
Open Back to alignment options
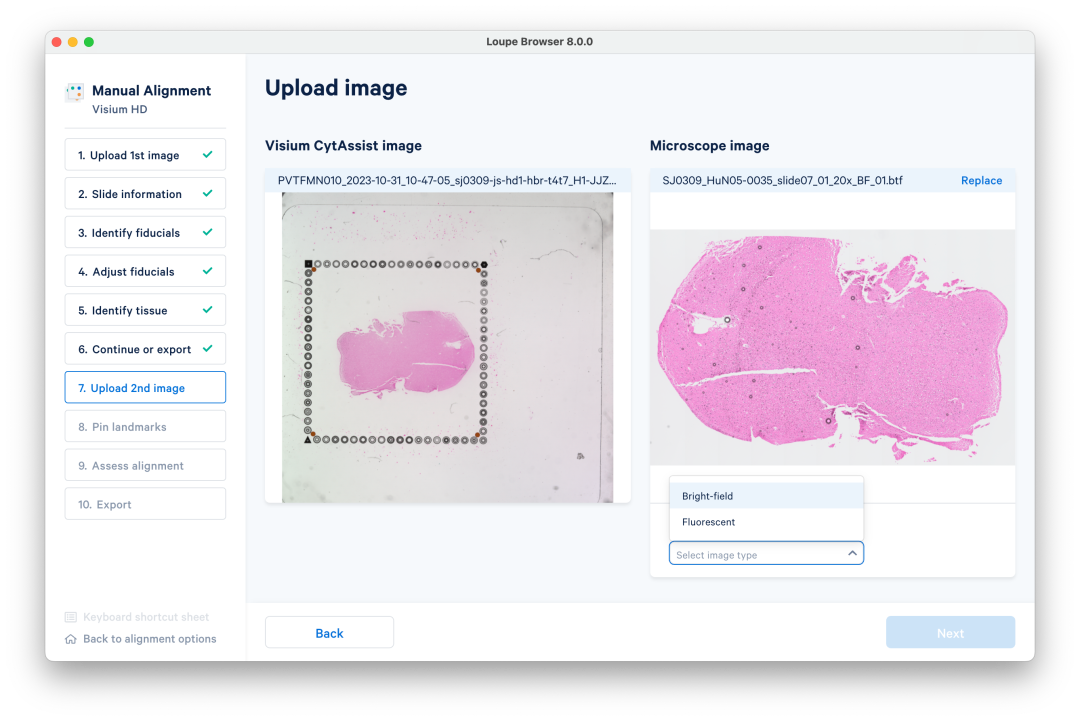coord(149,639)
